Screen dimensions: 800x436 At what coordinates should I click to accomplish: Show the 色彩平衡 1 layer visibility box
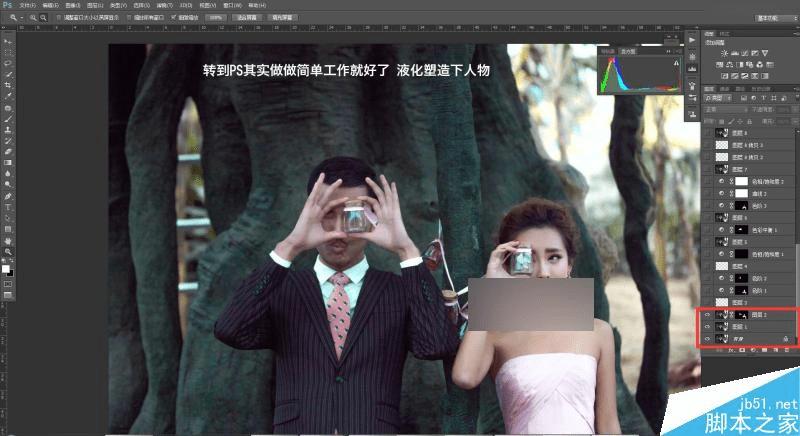point(707,230)
